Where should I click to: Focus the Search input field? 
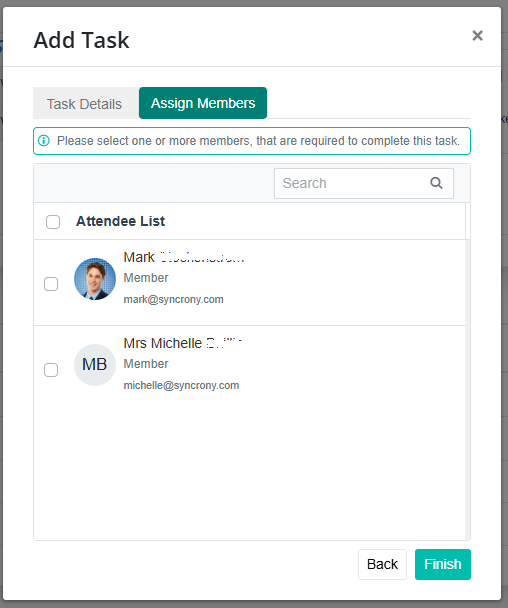pos(364,183)
